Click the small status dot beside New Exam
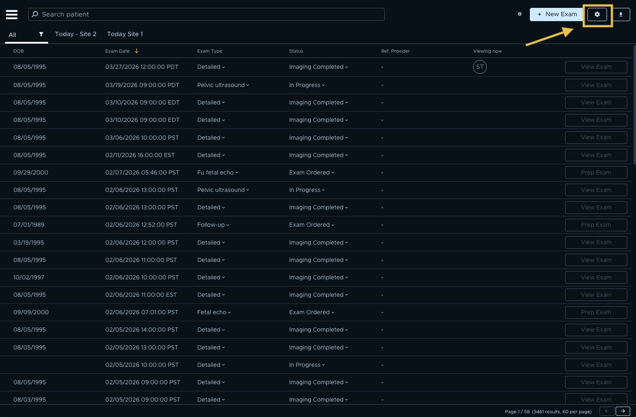The width and height of the screenshot is (636, 417). (x=520, y=14)
